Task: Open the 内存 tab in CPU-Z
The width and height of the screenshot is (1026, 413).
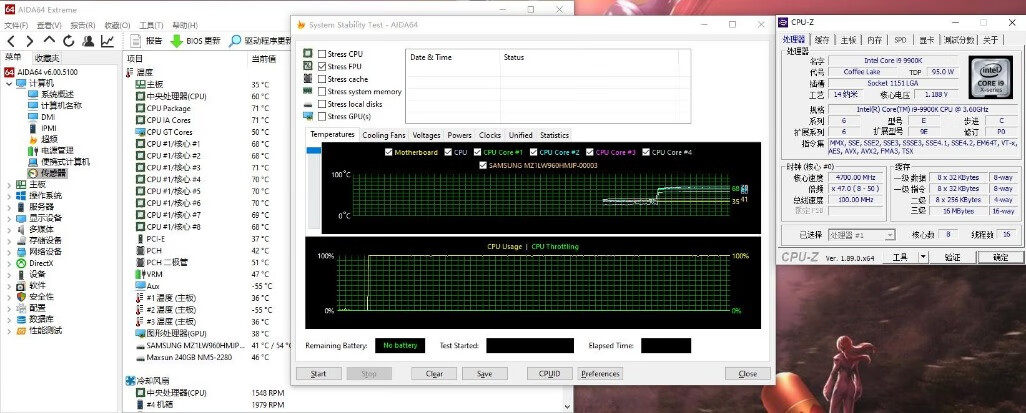Action: pos(874,40)
